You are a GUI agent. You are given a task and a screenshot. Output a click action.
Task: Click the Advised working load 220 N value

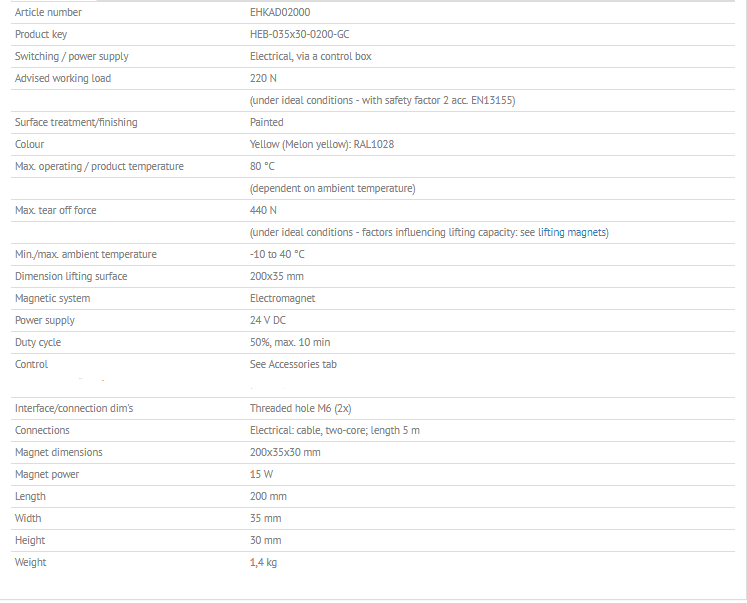point(263,78)
